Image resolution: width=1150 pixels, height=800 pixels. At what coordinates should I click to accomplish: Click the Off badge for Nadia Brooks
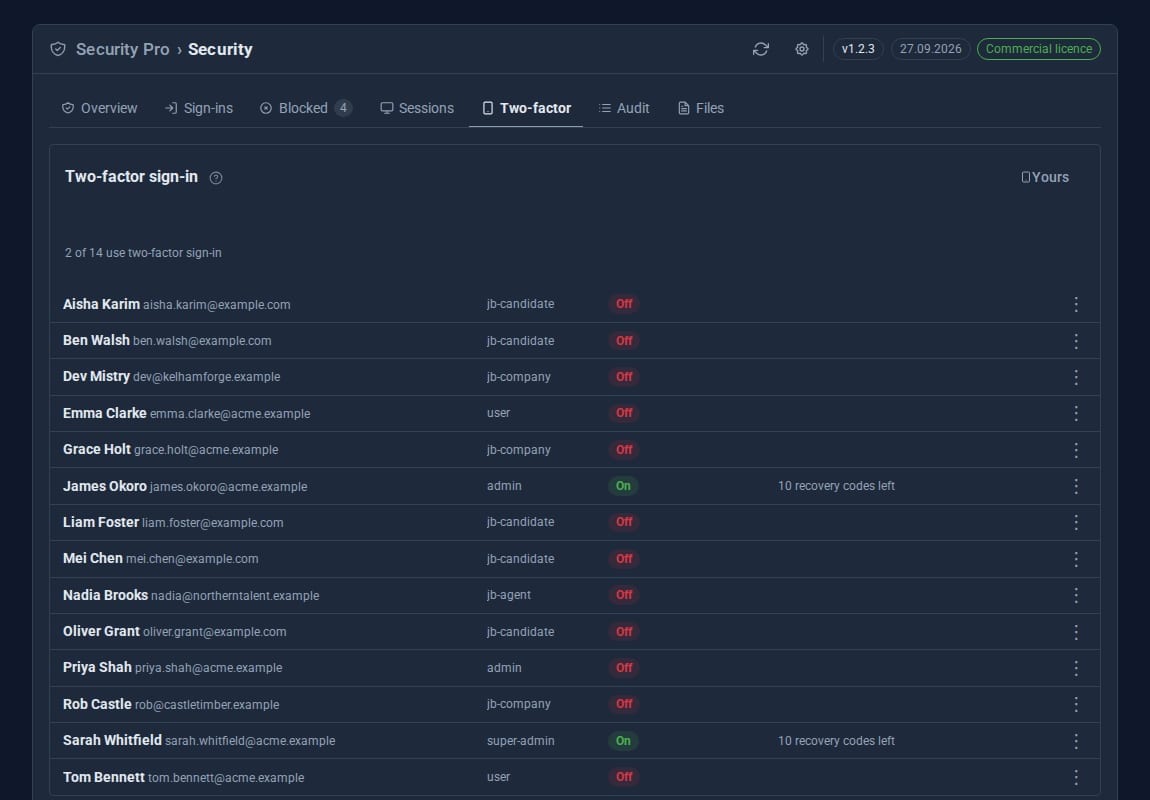[624, 595]
